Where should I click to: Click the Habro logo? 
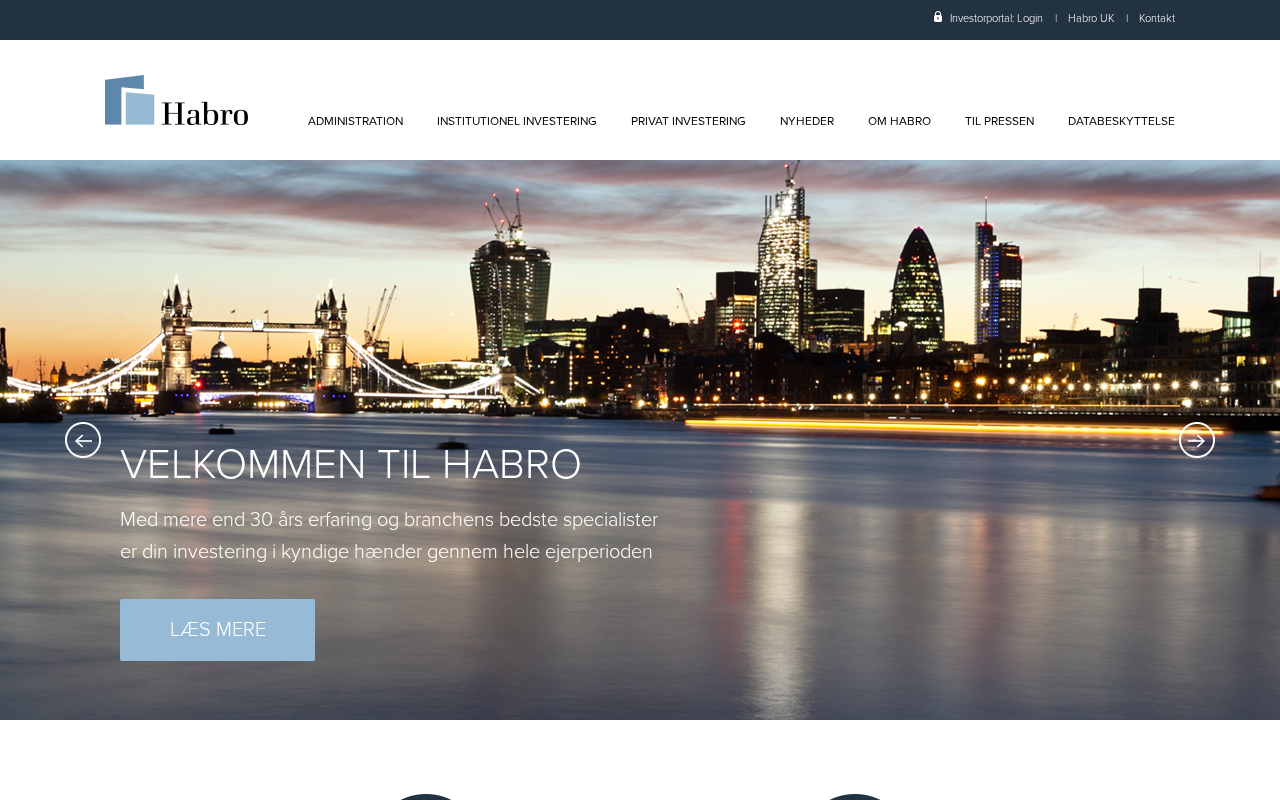click(x=177, y=100)
